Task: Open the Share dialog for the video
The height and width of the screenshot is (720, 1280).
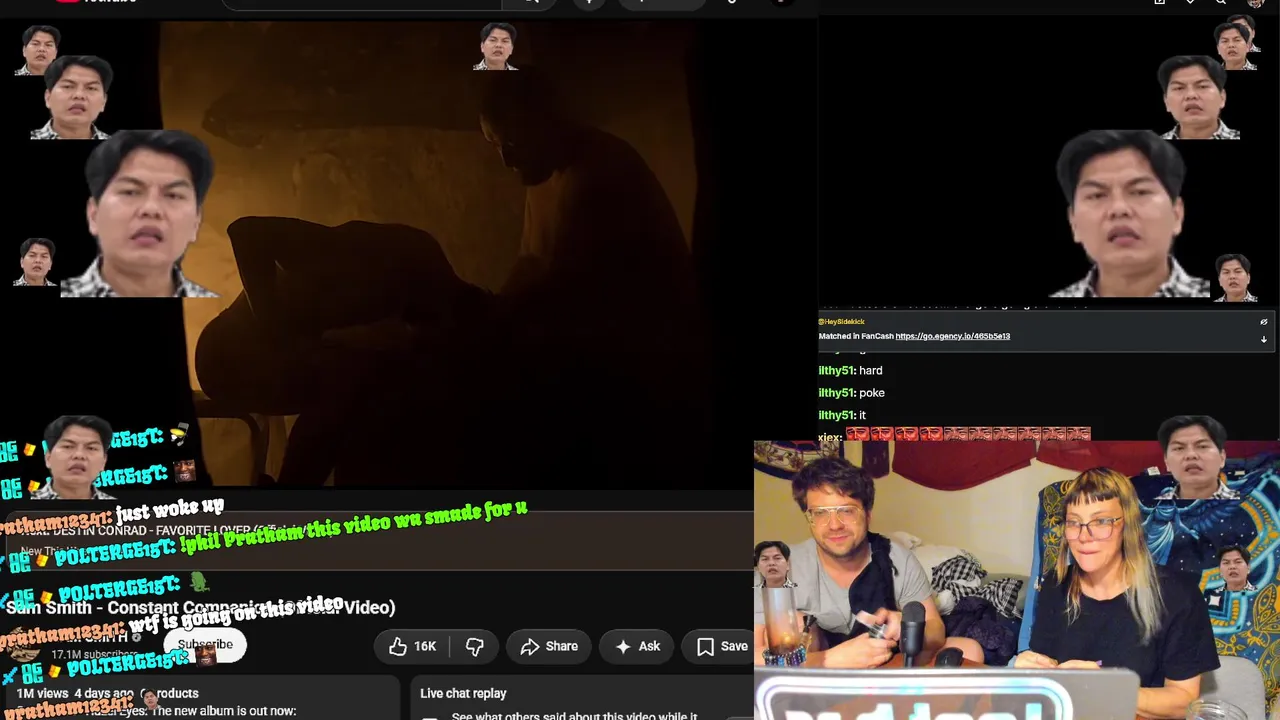Action: click(549, 647)
